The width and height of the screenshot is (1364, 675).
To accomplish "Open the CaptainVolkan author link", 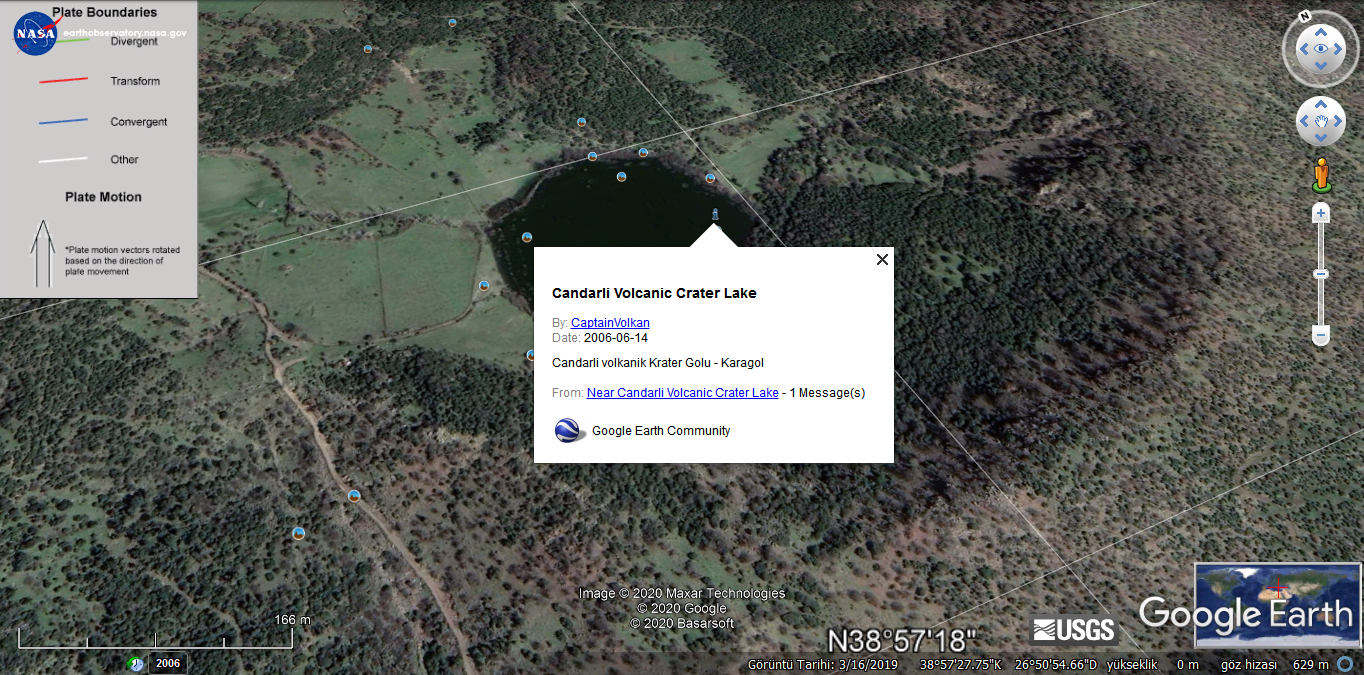I will [610, 322].
